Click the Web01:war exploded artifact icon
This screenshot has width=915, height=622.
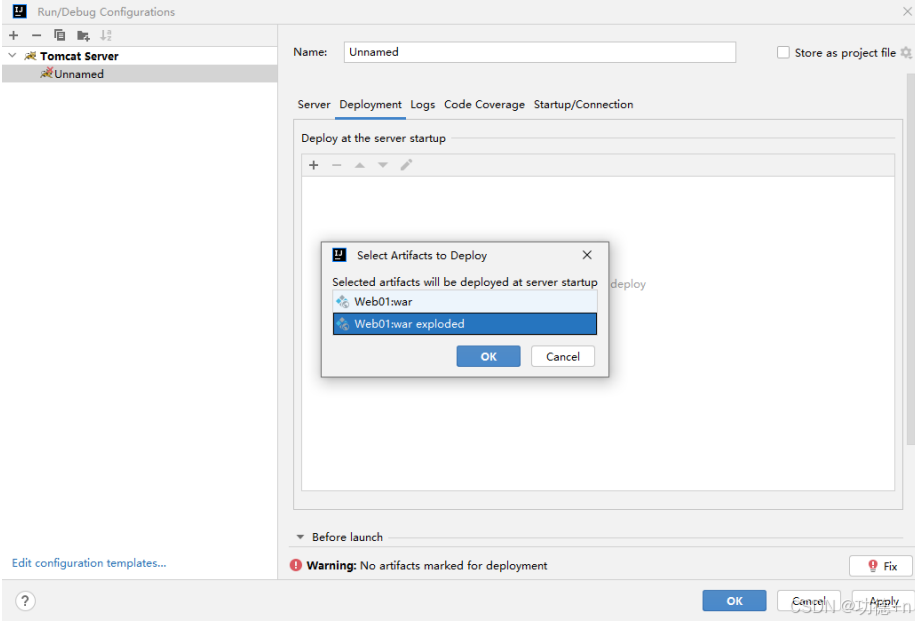(343, 324)
